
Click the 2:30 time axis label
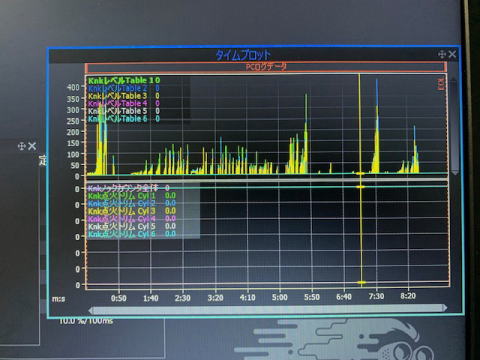(x=183, y=298)
